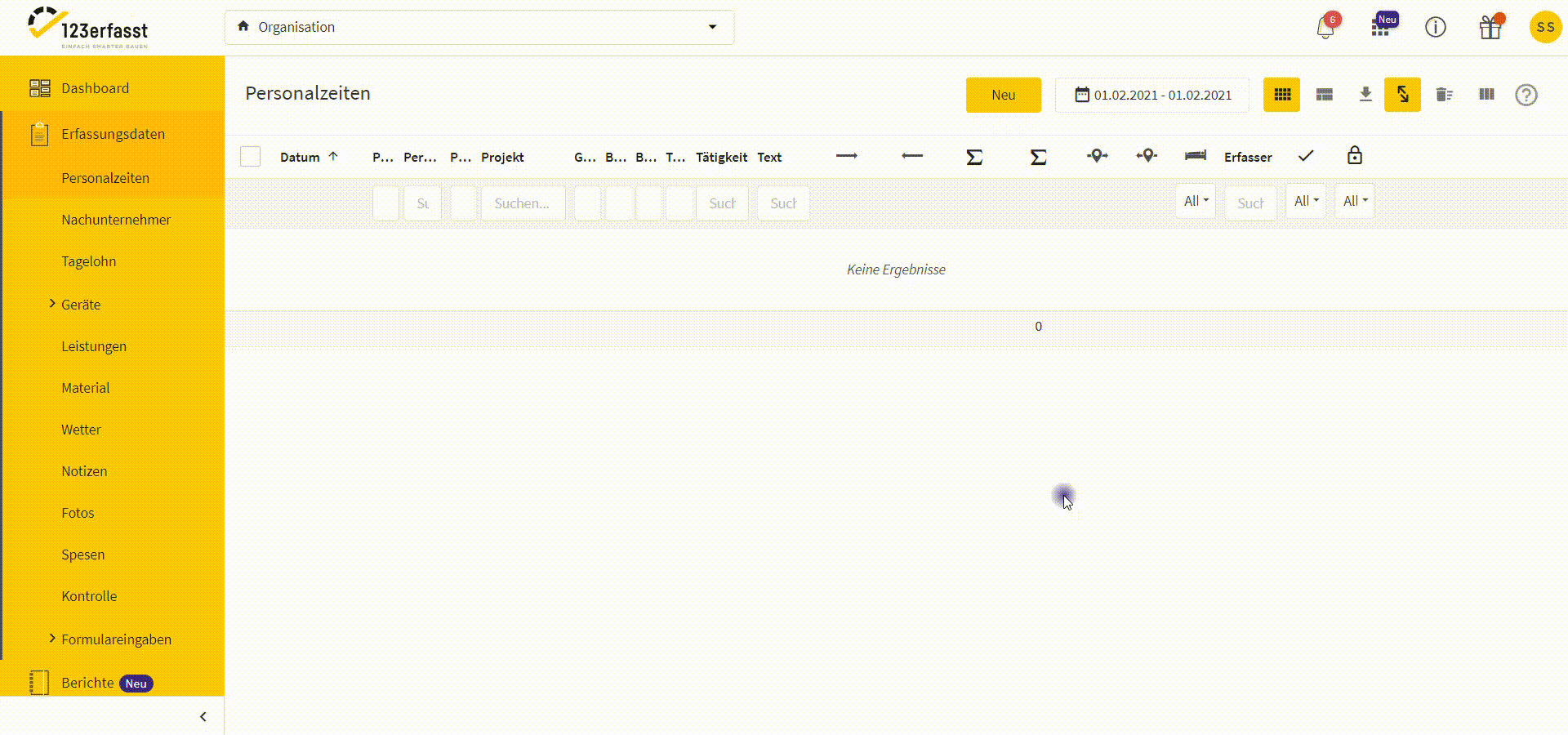The height and width of the screenshot is (735, 1568).
Task: Click the left arrow column header
Action: pyautogui.click(x=912, y=156)
